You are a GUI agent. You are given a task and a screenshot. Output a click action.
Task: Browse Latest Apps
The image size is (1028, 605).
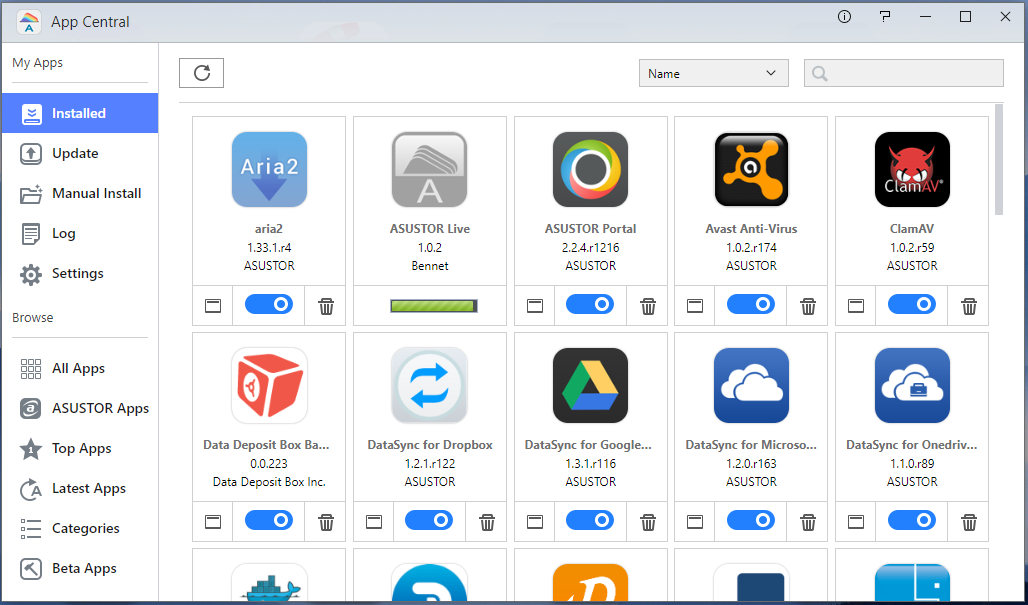pos(80,488)
